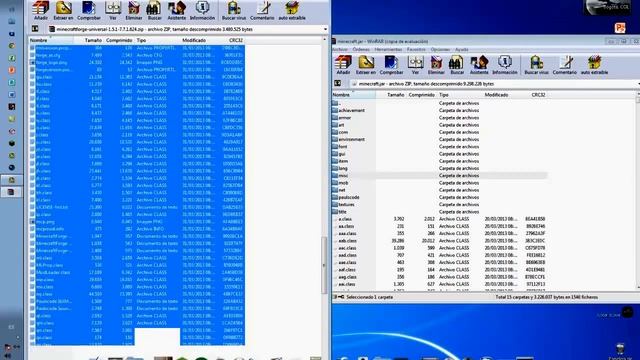Sort by Tamaño in the minecraft.jar window

(x=395, y=95)
